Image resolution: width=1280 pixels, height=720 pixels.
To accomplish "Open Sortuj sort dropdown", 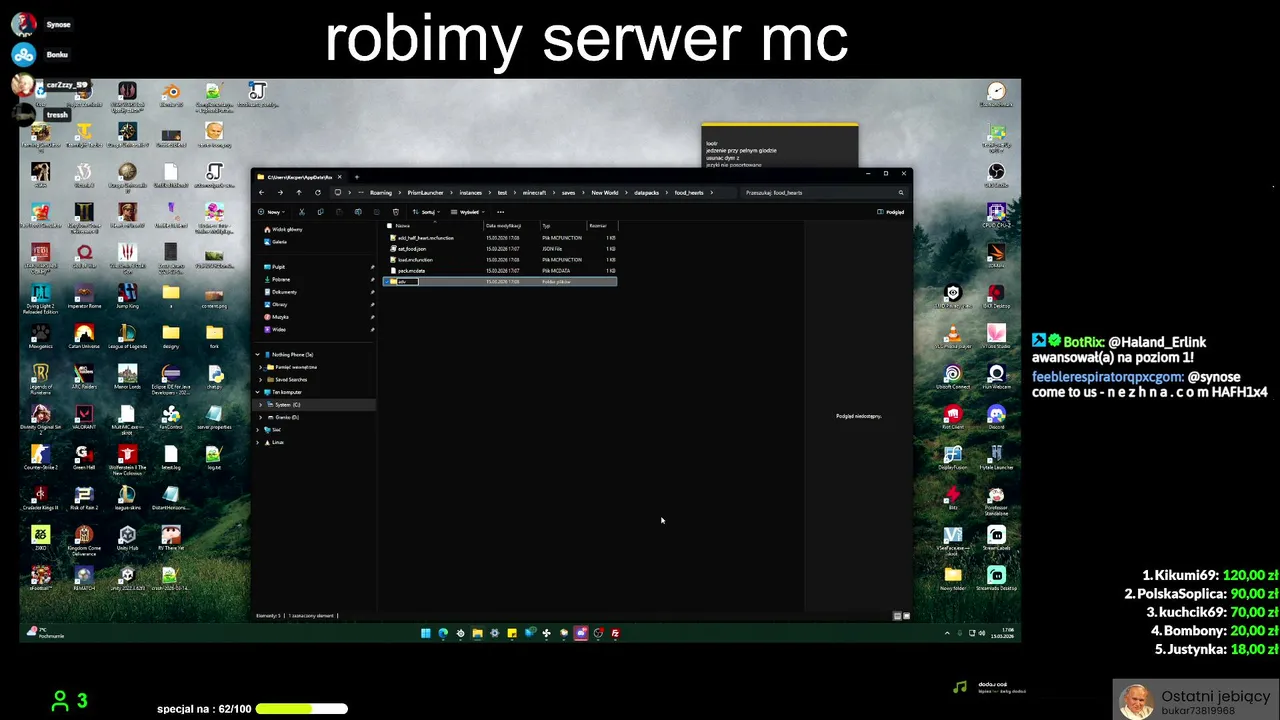I will (x=428, y=212).
